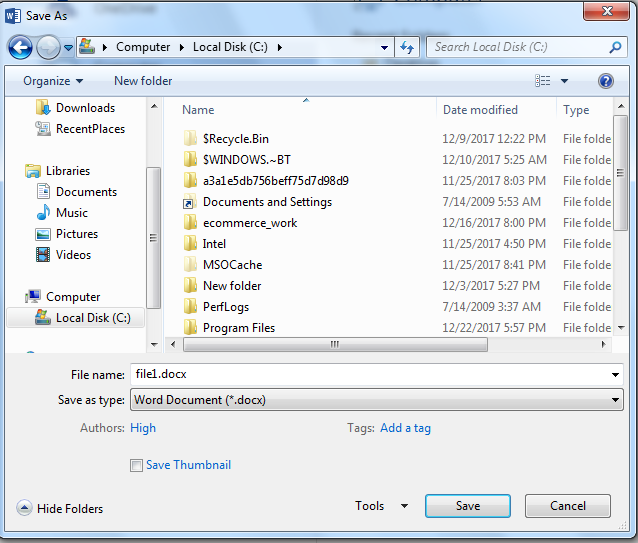Click the High author link
Screen dimensions: 638x543
tap(143, 428)
